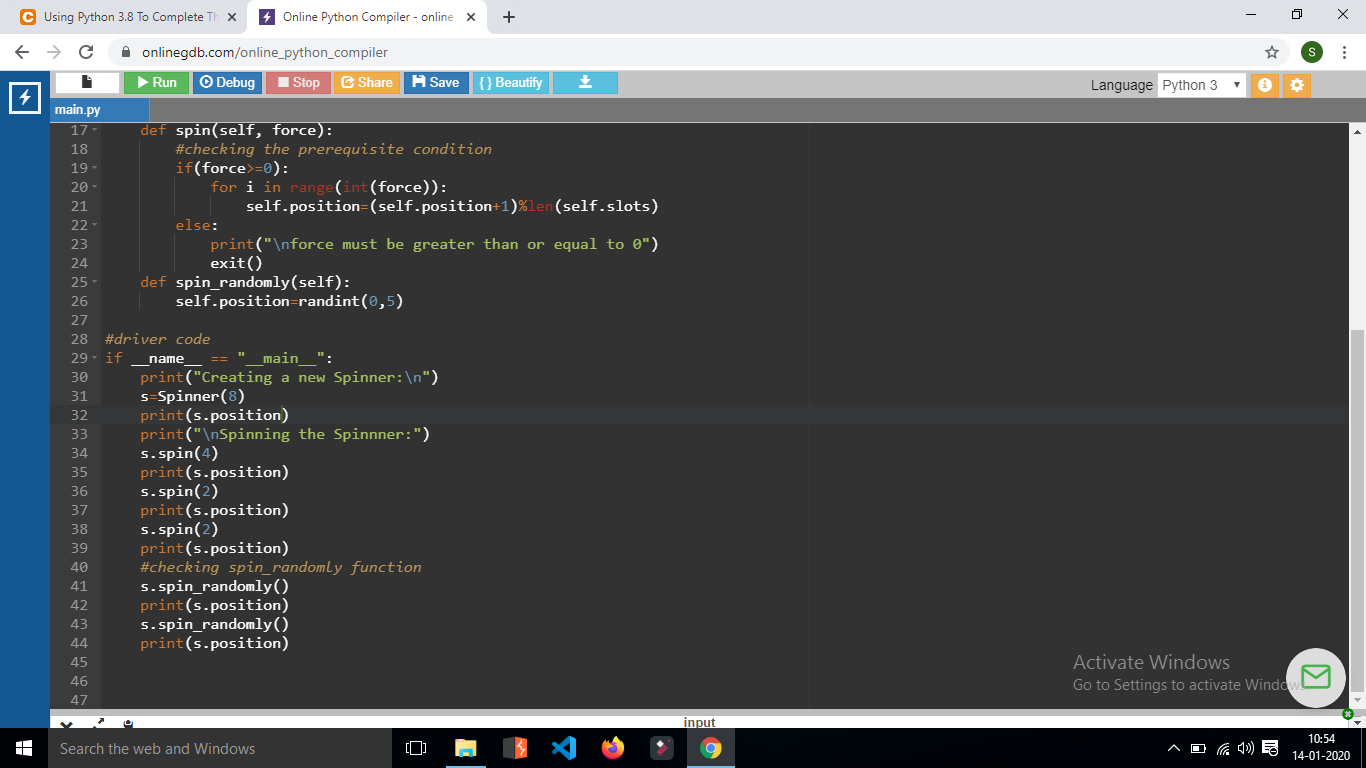This screenshot has width=1366, height=768.
Task: Click Search the web and Windows box
Action: pyautogui.click(x=220, y=748)
